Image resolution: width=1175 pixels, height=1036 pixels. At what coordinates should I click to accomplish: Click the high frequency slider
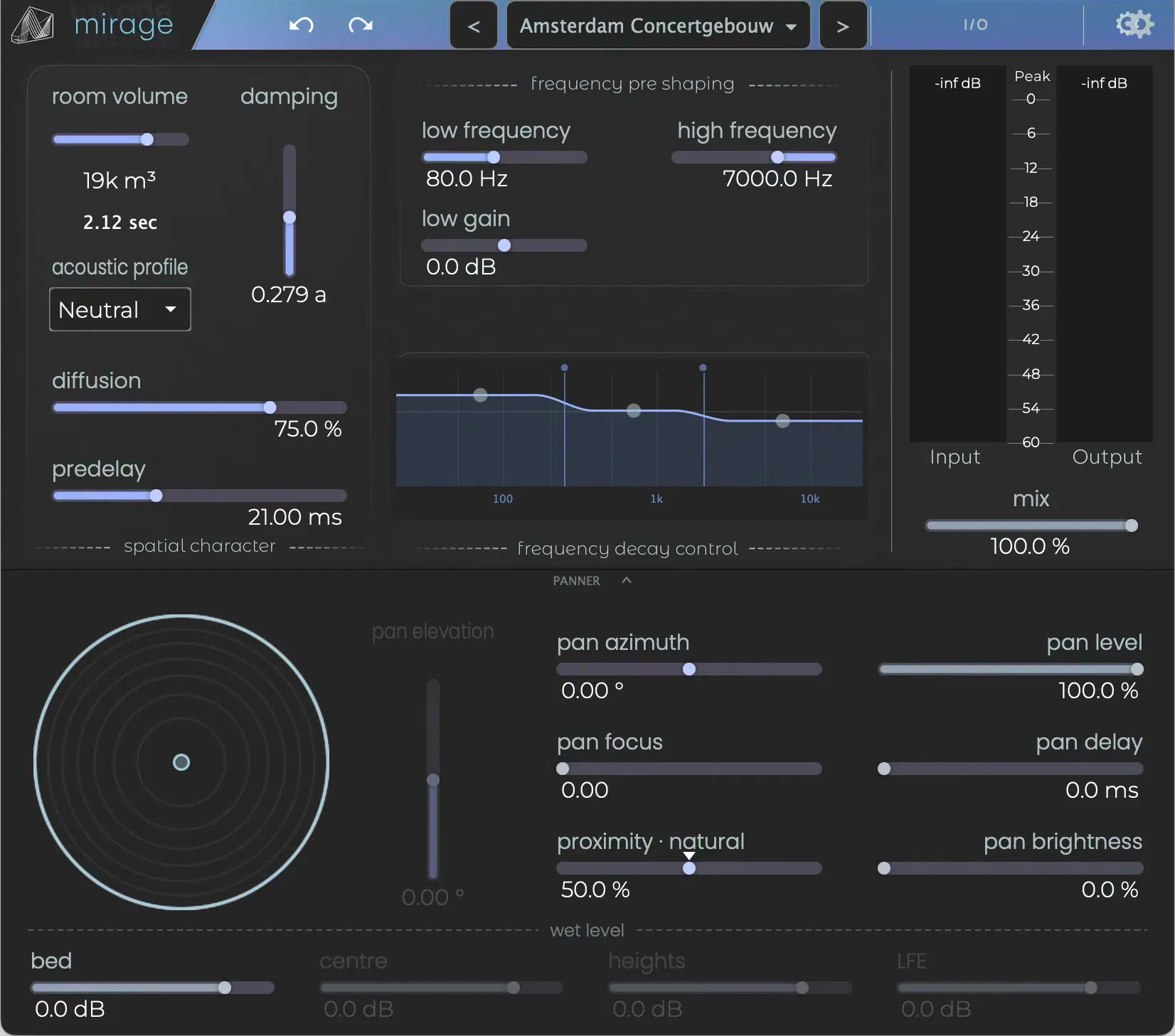[754, 157]
